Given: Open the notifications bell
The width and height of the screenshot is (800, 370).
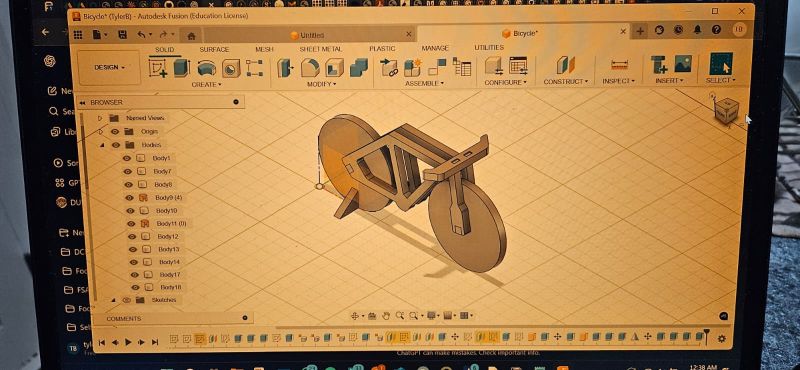Looking at the screenshot, I should pos(697,30).
